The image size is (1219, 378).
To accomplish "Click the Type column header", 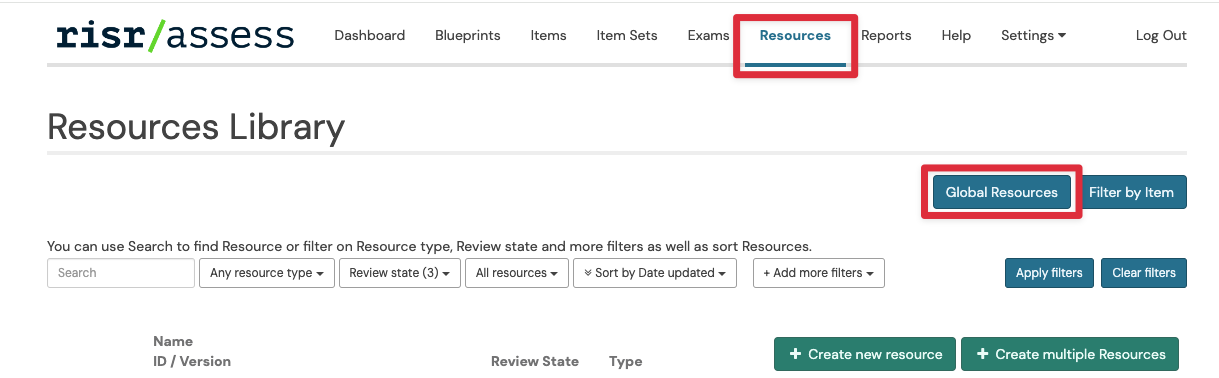I will 625,361.
